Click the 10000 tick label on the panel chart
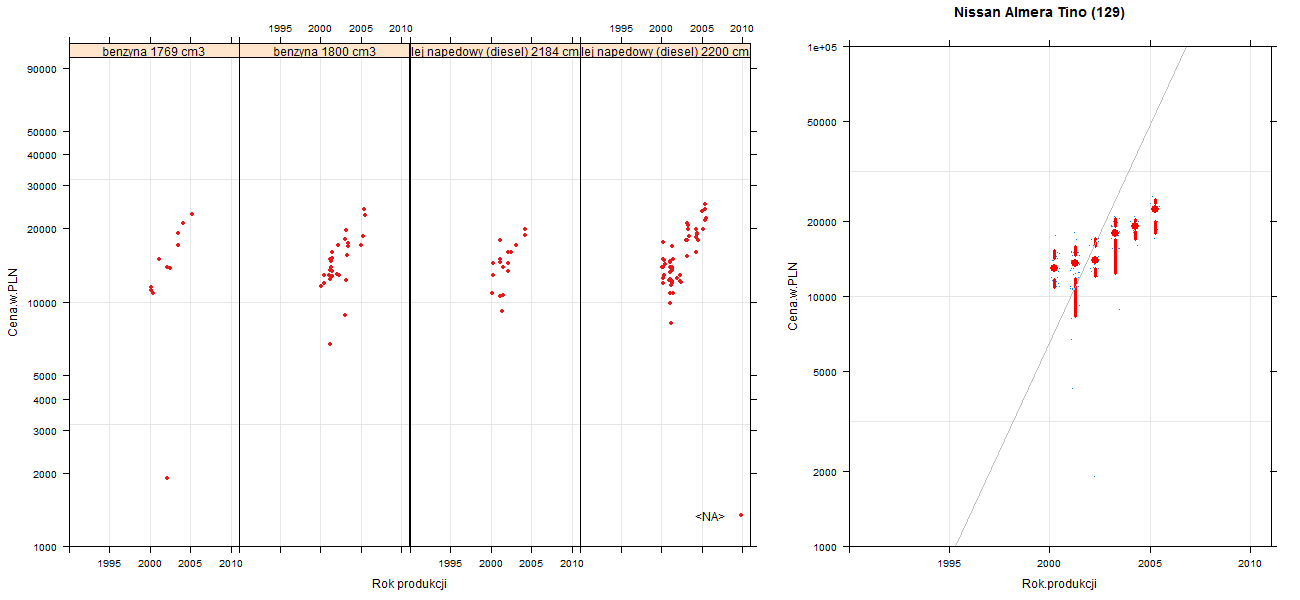Viewport: 1300px width, 600px height. point(44,303)
